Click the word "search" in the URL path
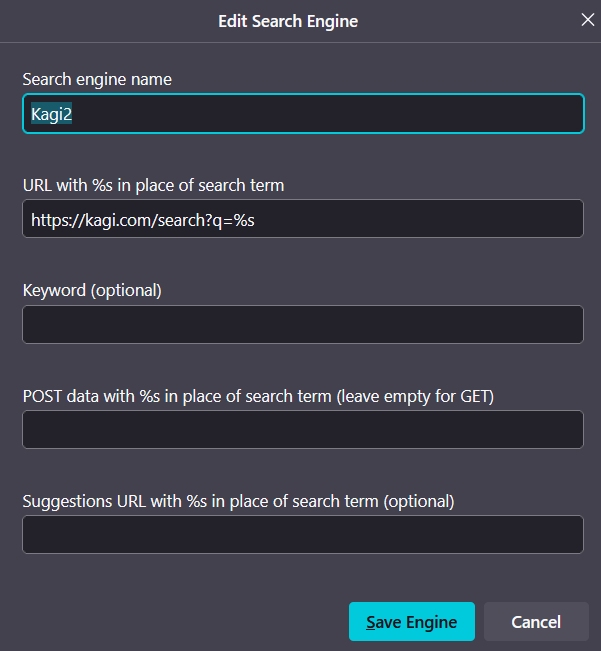601x651 pixels. (x=179, y=219)
